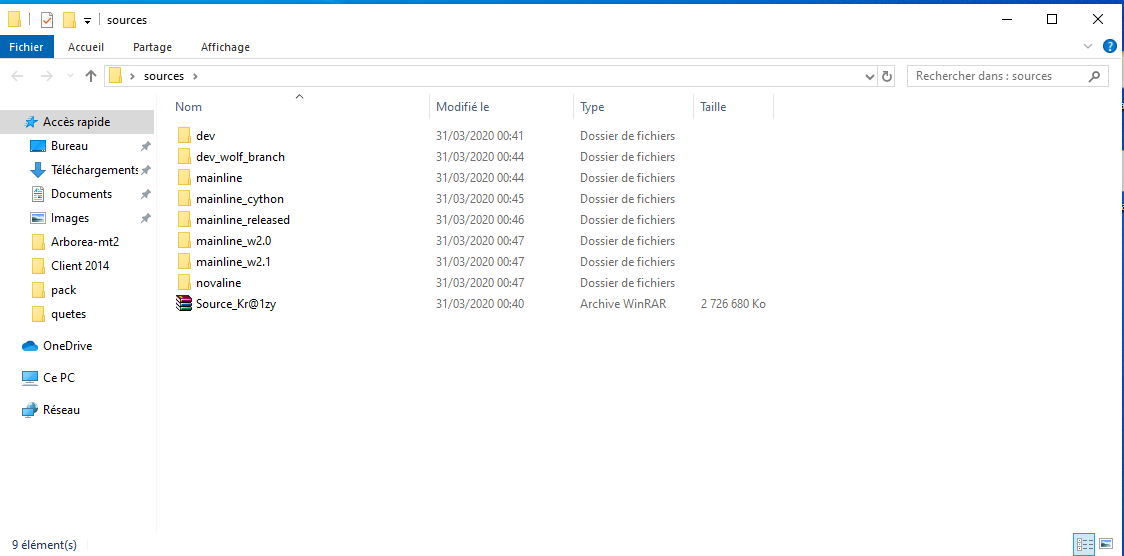Click Dossier de fichiers cell of novaline

pos(627,283)
